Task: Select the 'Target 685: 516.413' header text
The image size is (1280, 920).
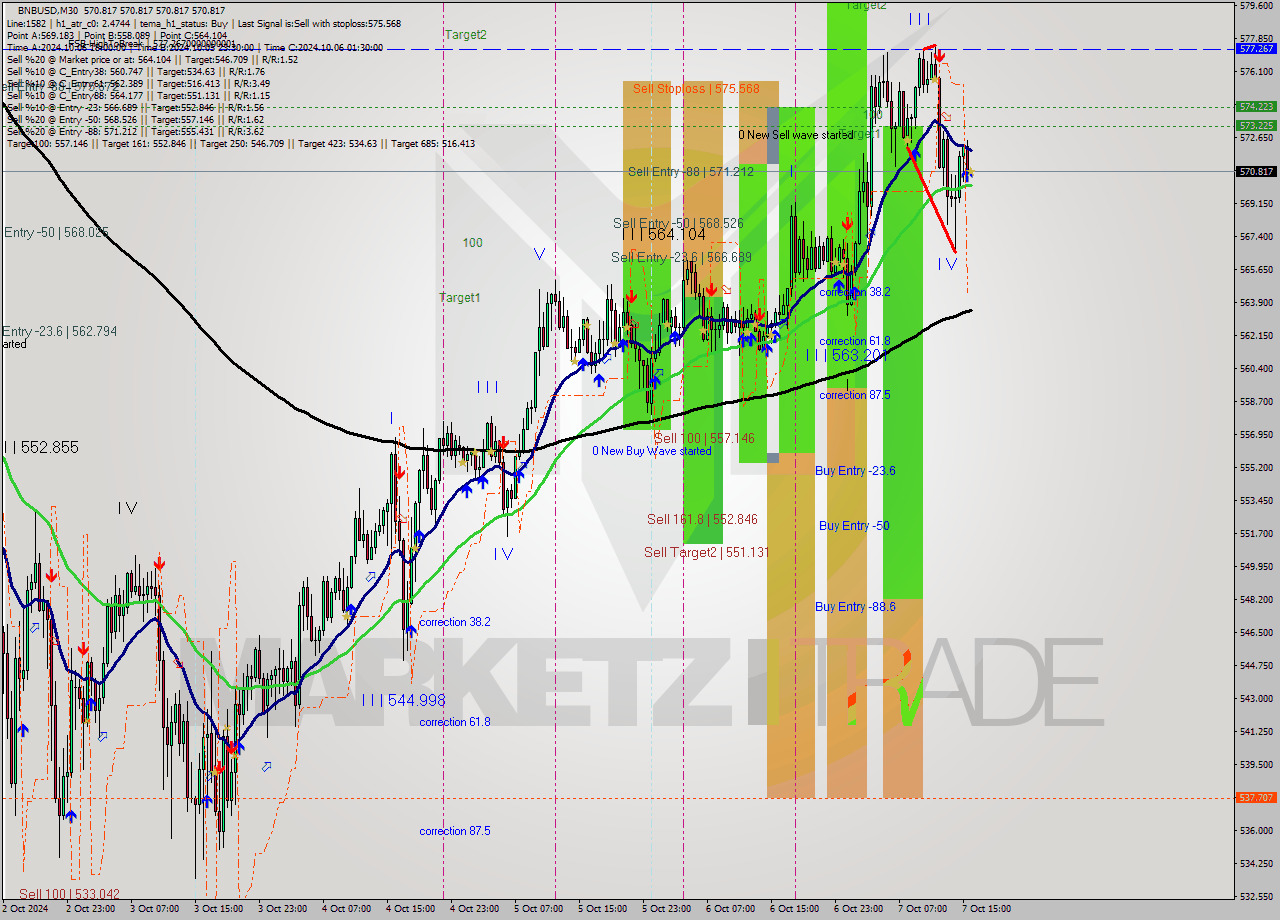Action: [x=433, y=144]
